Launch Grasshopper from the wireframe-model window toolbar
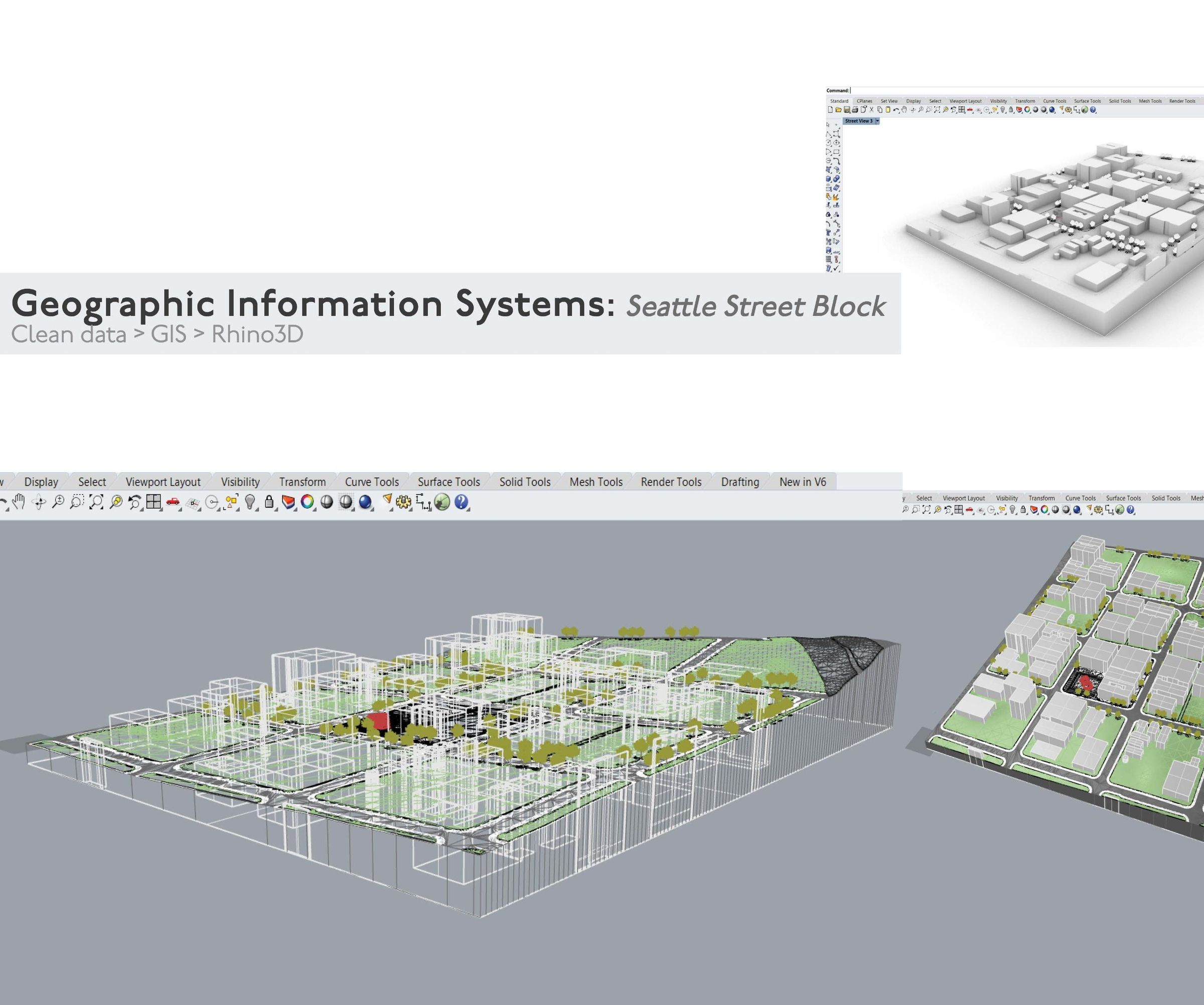This screenshot has height=1005, width=1204. pyautogui.click(x=442, y=503)
